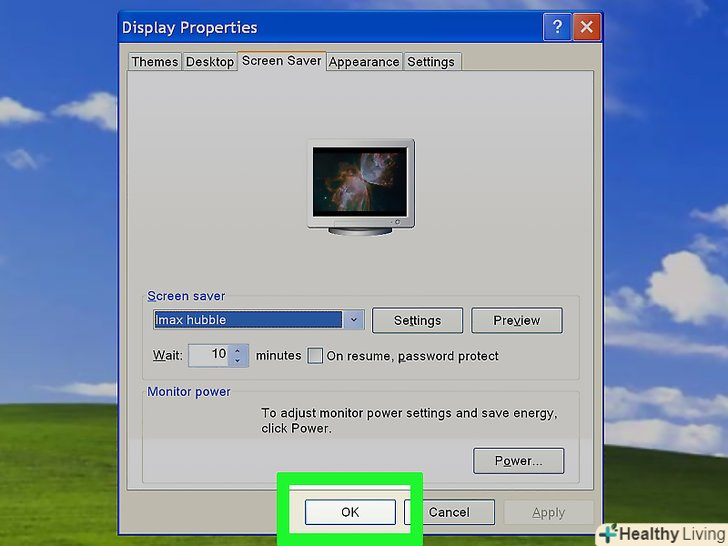Increase wait minutes with up arrow
This screenshot has width=728, height=546.
click(238, 351)
